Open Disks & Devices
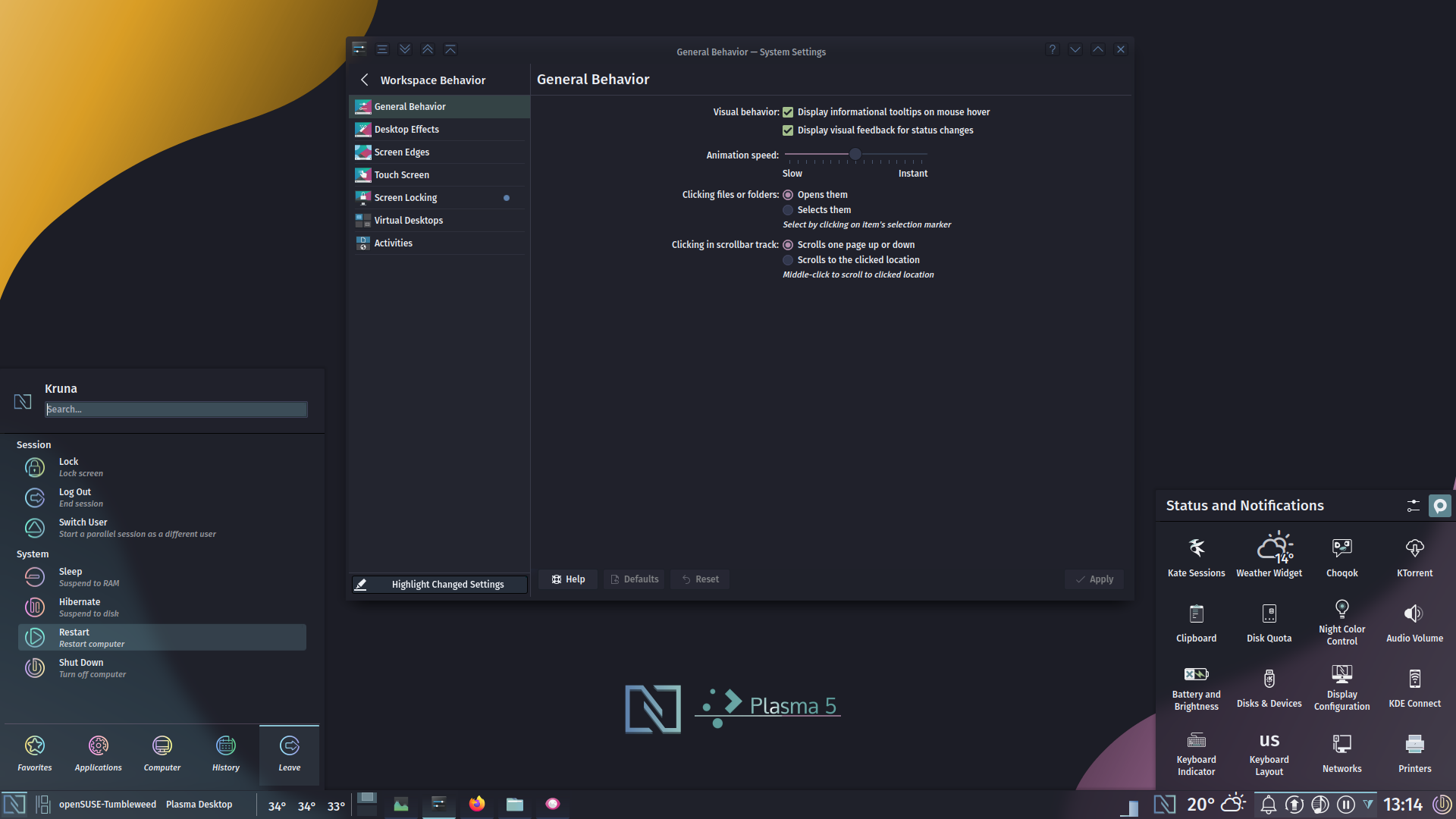The width and height of the screenshot is (1456, 819). (x=1269, y=687)
